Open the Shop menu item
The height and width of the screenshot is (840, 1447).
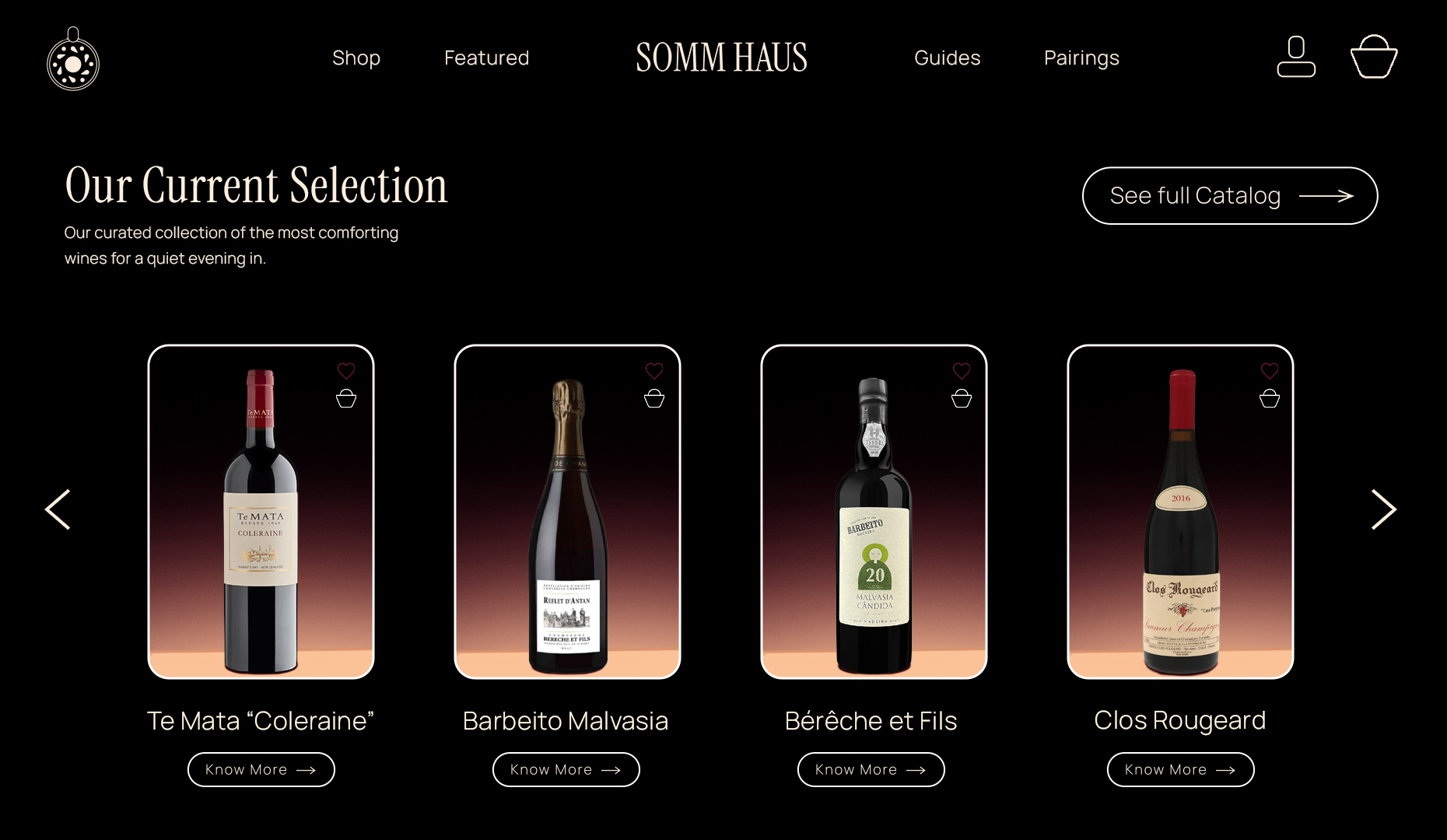(x=356, y=58)
